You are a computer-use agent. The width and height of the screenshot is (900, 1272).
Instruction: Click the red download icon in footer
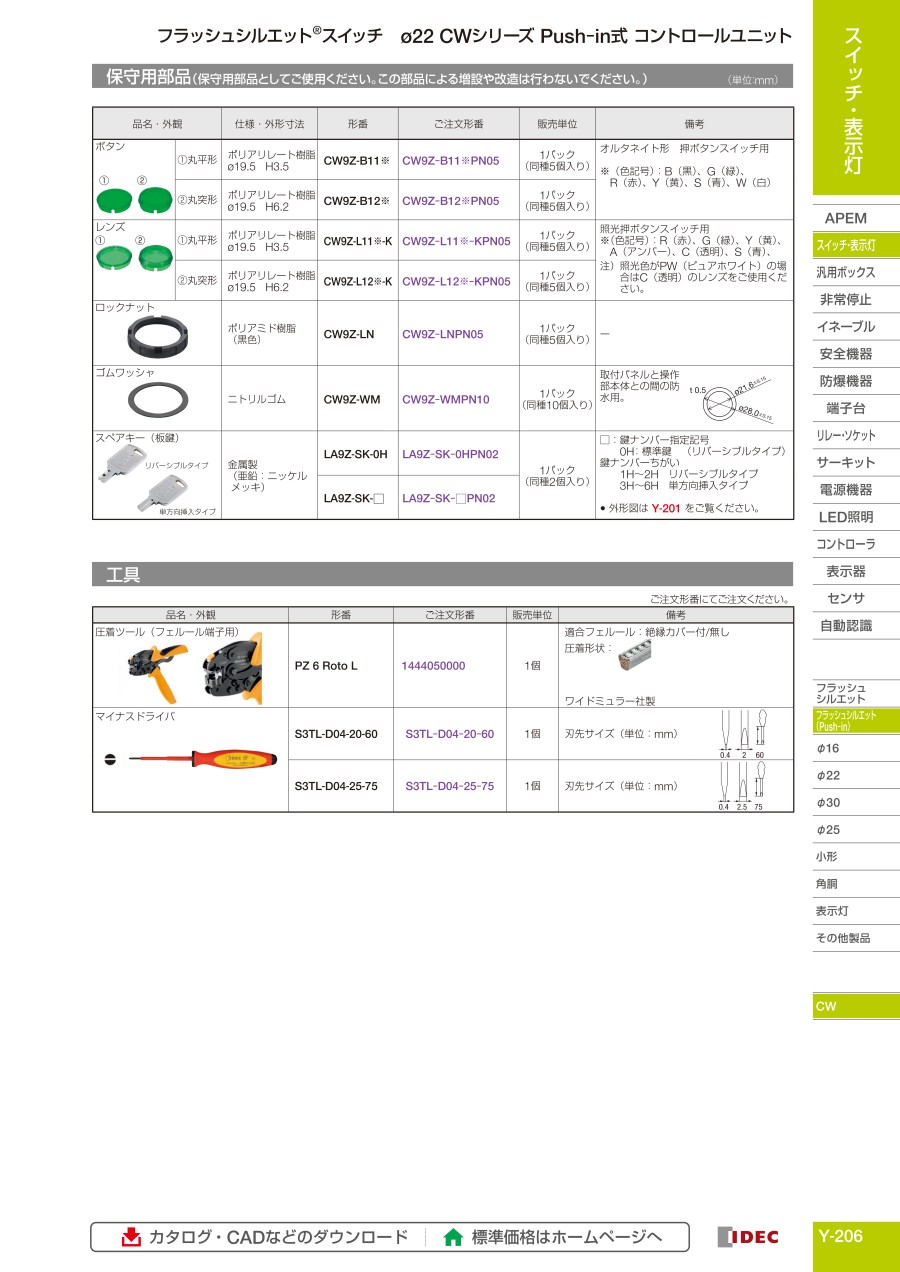click(x=131, y=1237)
